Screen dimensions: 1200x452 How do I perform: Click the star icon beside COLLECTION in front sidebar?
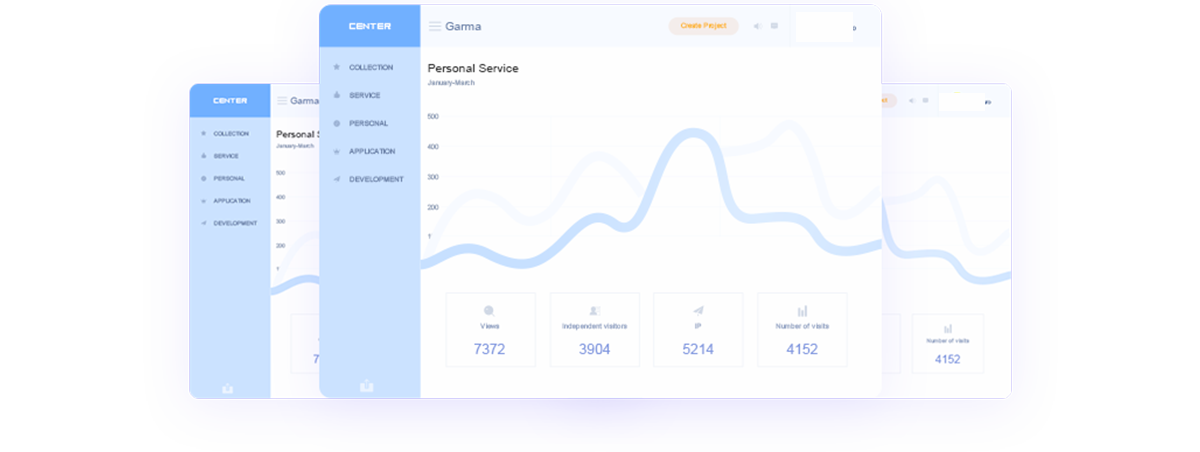(x=337, y=67)
